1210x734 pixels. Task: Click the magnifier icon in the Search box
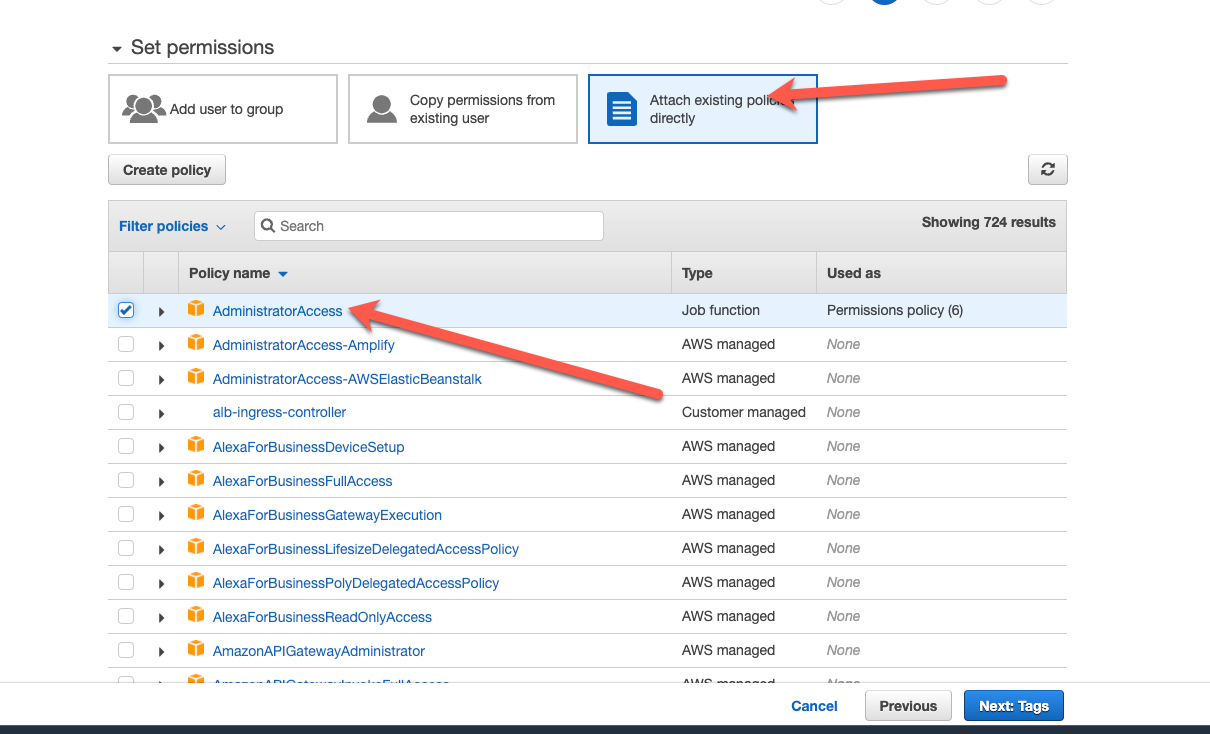[x=268, y=226]
